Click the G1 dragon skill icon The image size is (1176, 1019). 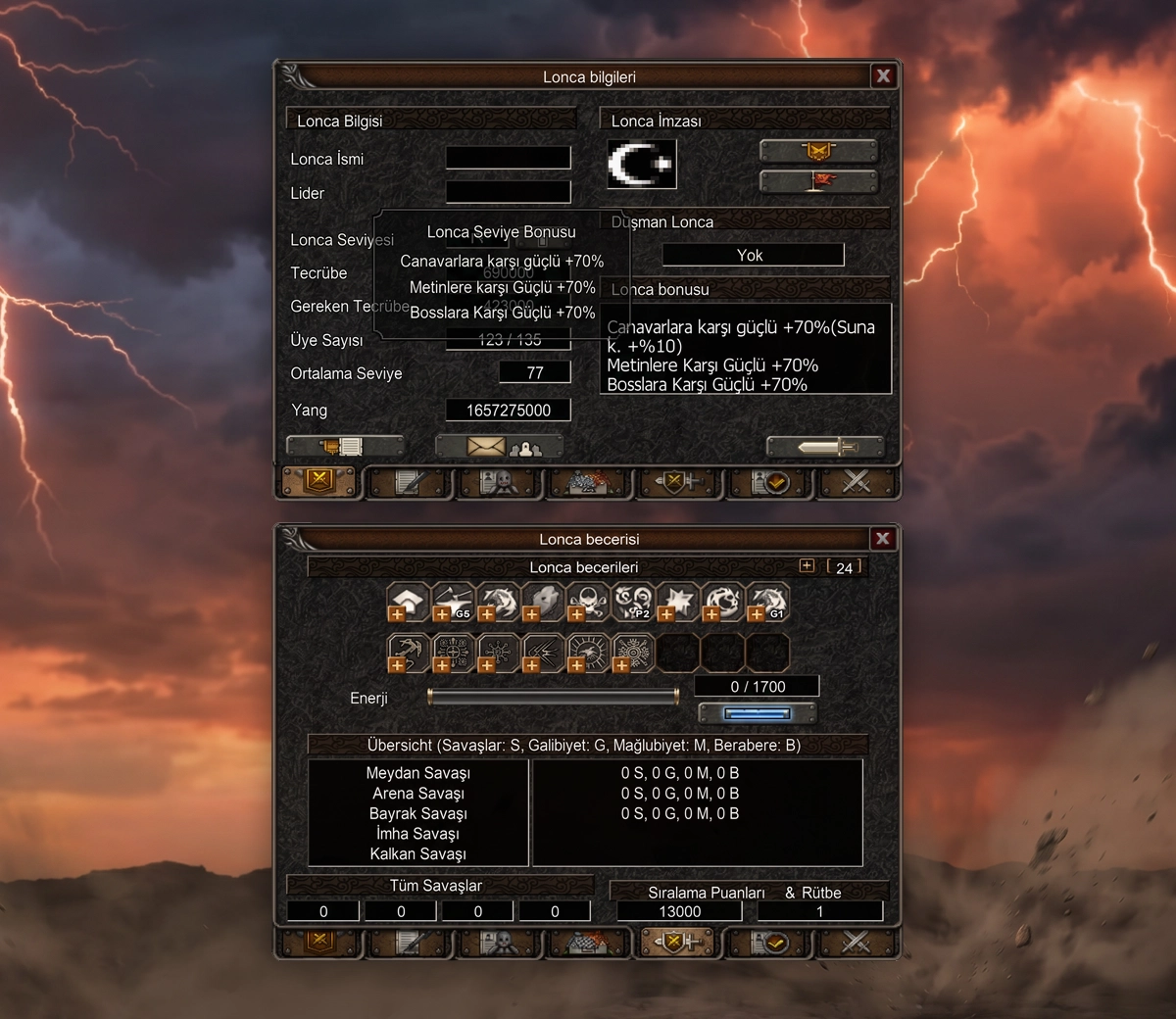(x=767, y=603)
